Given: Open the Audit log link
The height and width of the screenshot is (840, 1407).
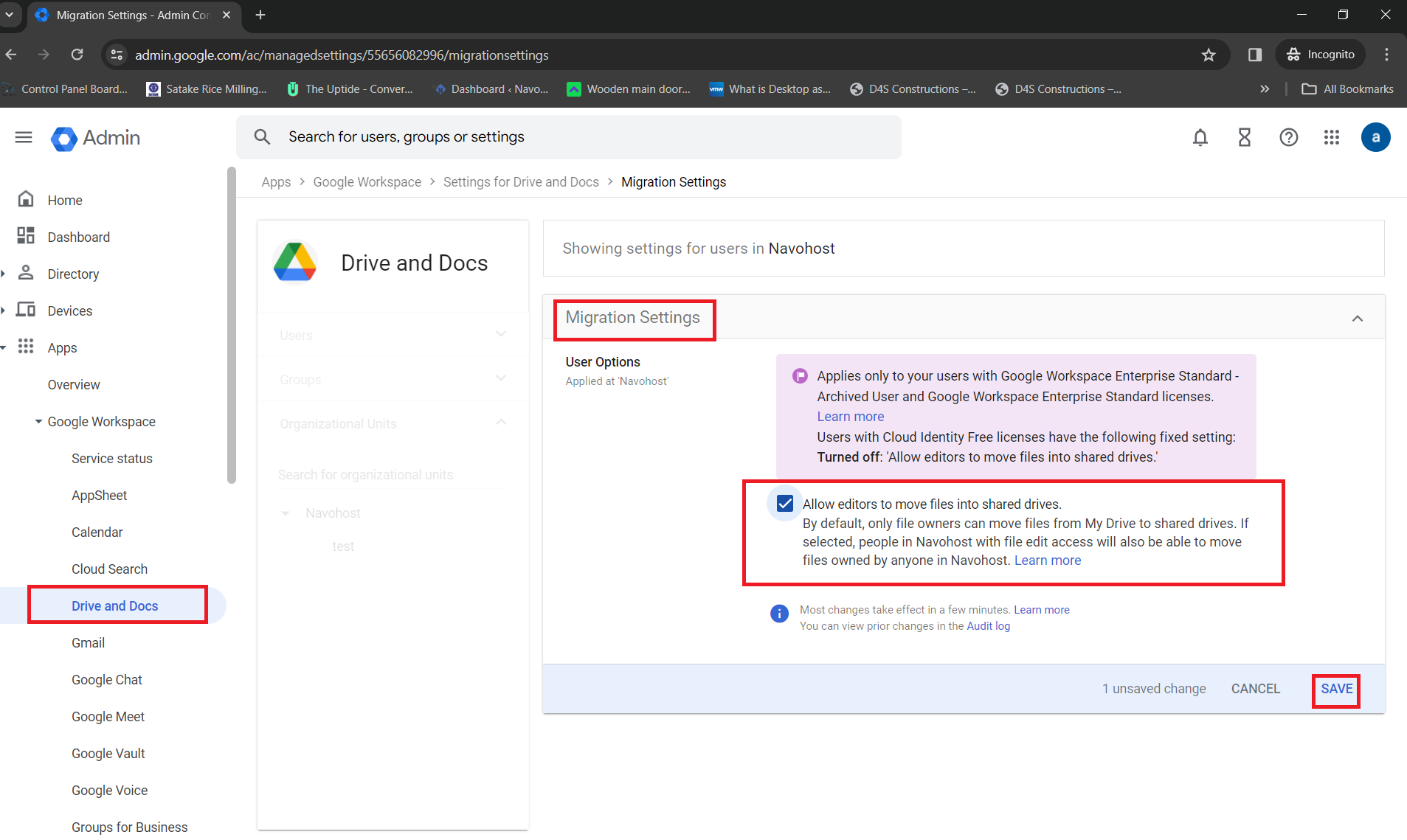Looking at the screenshot, I should [x=988, y=626].
